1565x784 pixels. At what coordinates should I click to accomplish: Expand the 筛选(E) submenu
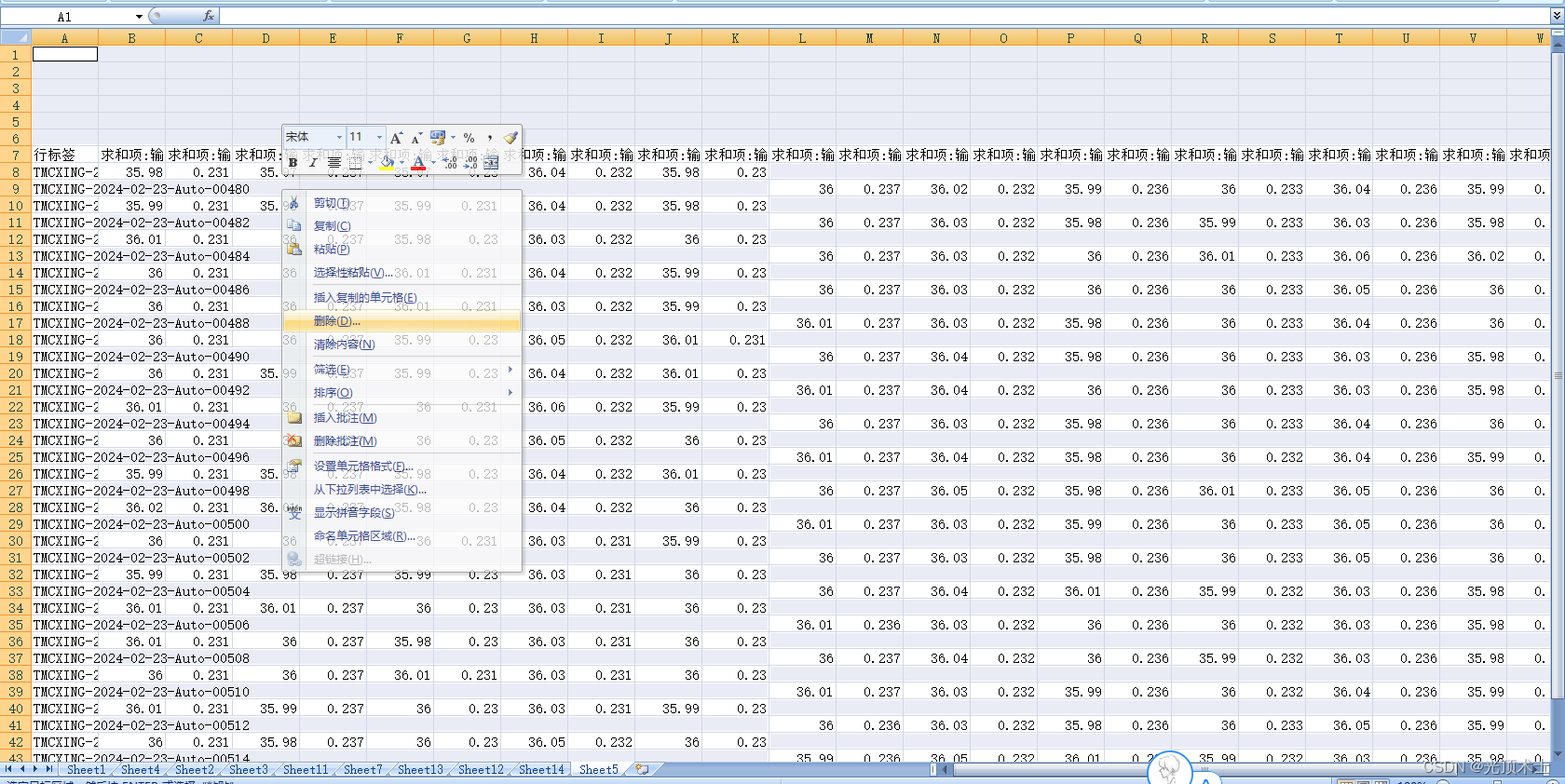(401, 370)
